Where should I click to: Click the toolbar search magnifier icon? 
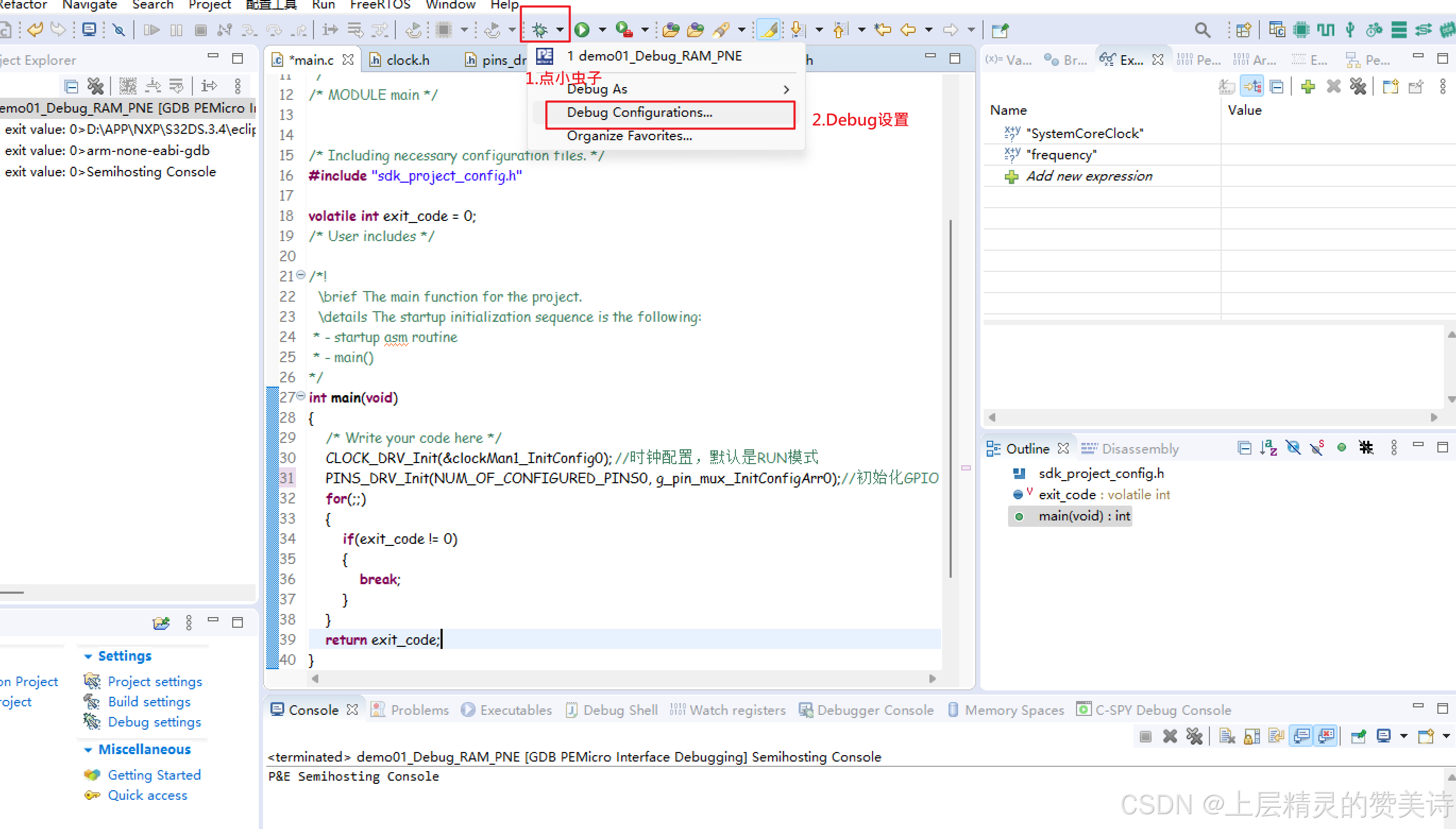(1202, 29)
